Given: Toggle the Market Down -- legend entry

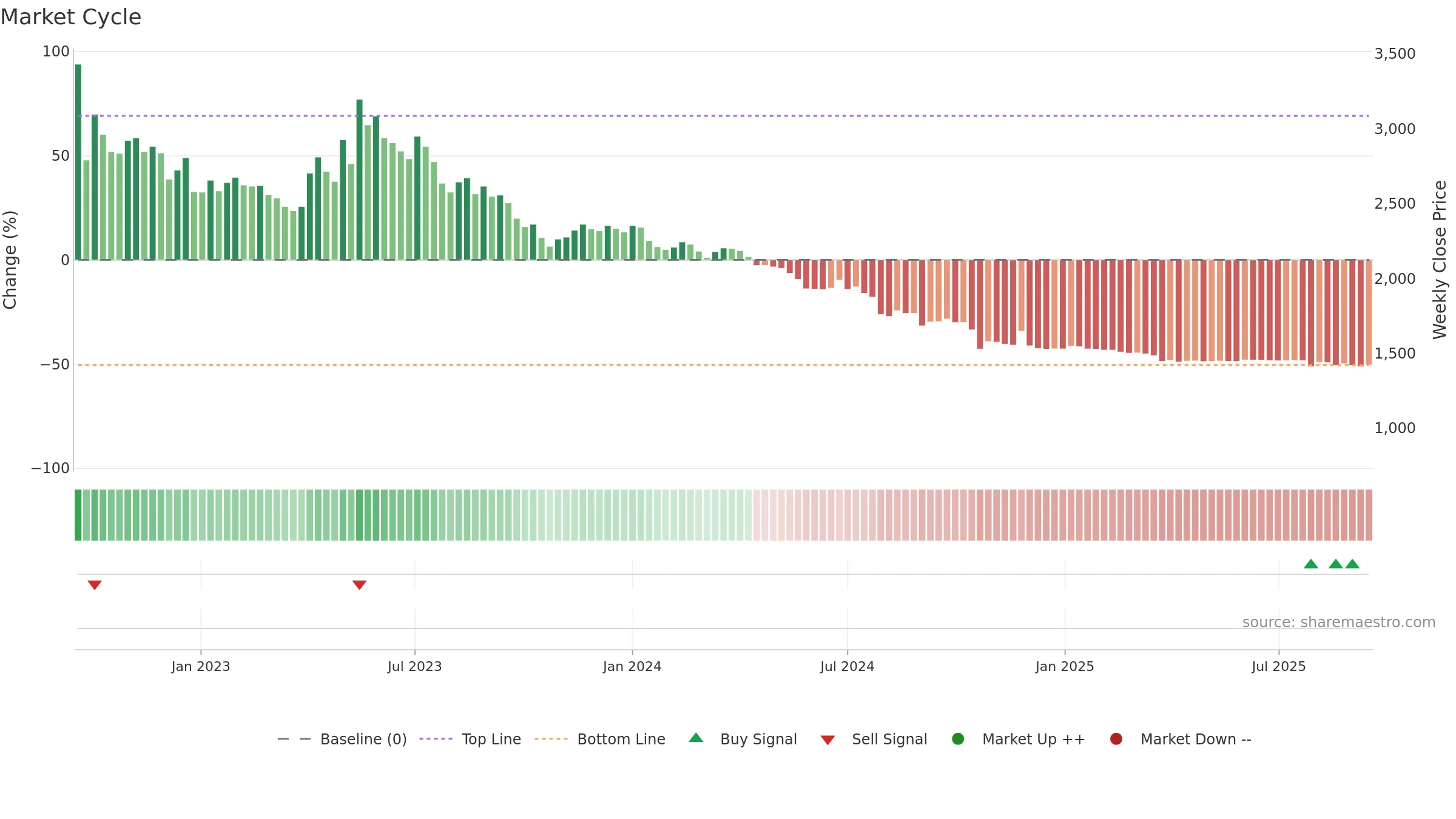Looking at the screenshot, I should pyautogui.click(x=1181, y=739).
